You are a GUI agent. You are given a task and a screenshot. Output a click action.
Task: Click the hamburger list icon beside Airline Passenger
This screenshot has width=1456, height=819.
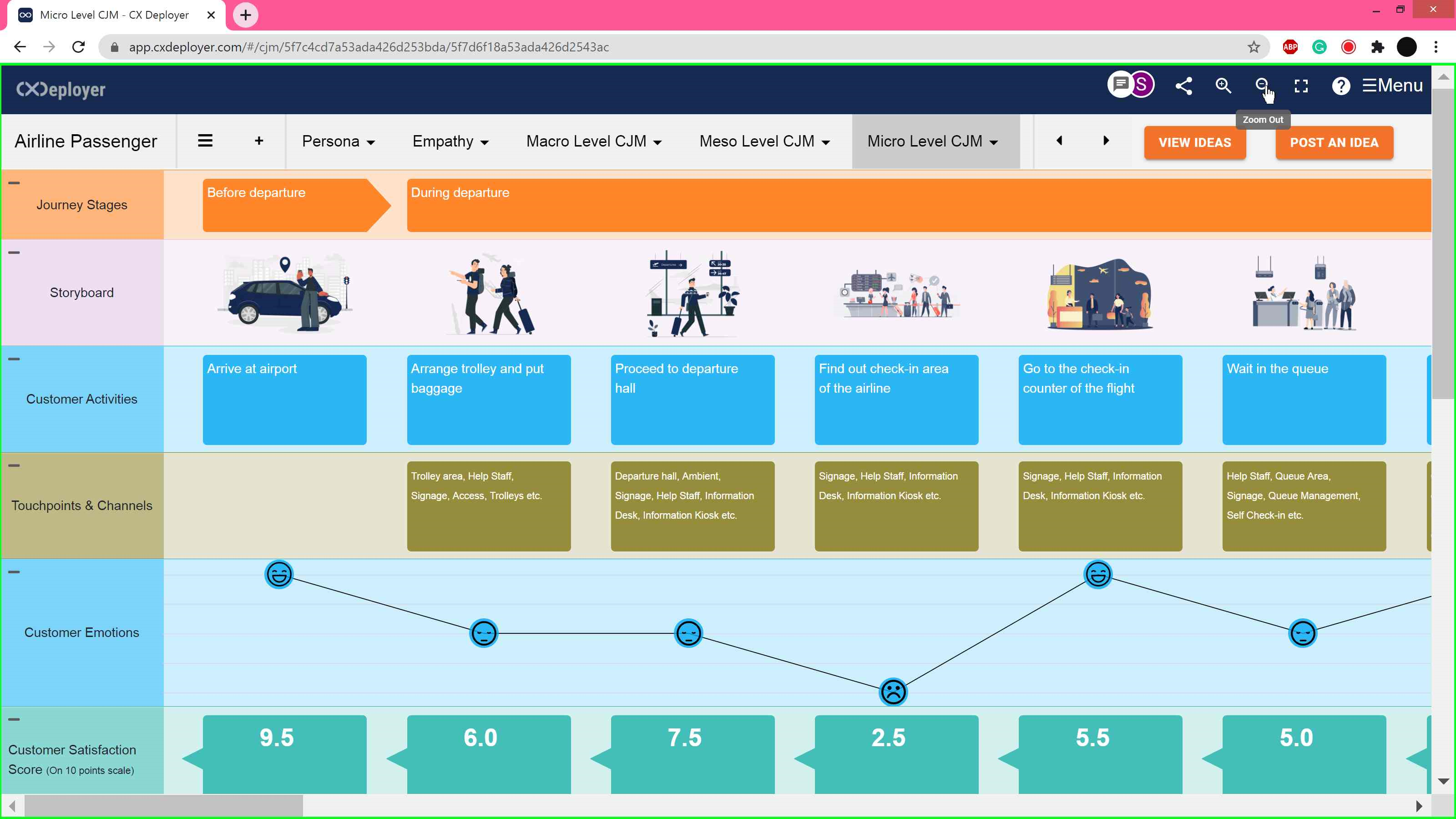205,141
